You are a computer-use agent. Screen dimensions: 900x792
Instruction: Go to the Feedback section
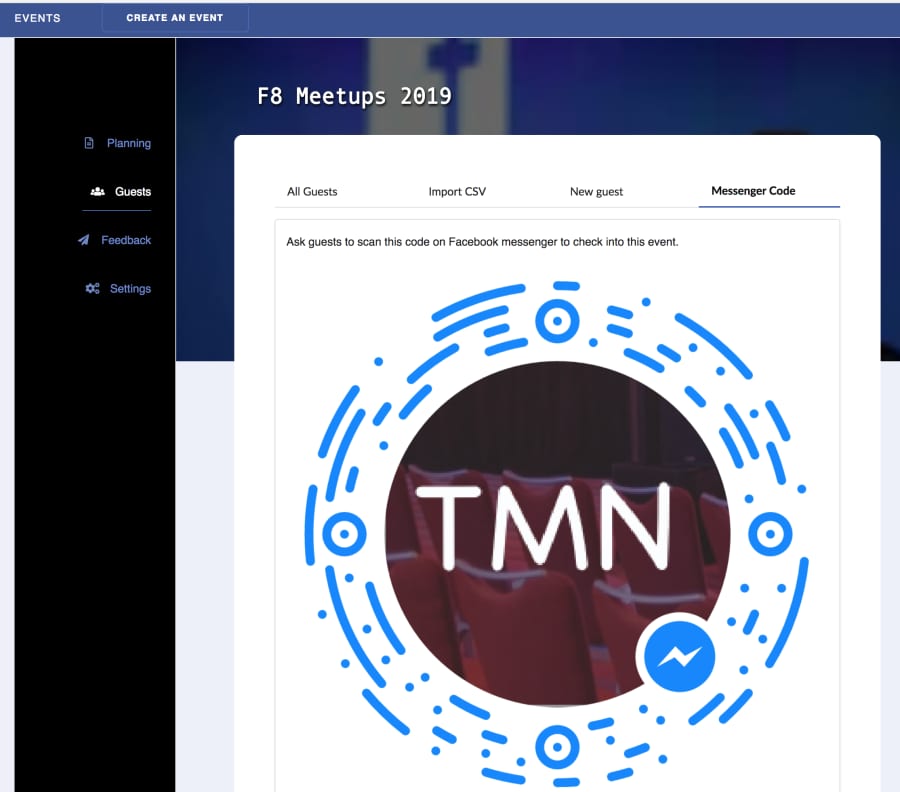126,240
